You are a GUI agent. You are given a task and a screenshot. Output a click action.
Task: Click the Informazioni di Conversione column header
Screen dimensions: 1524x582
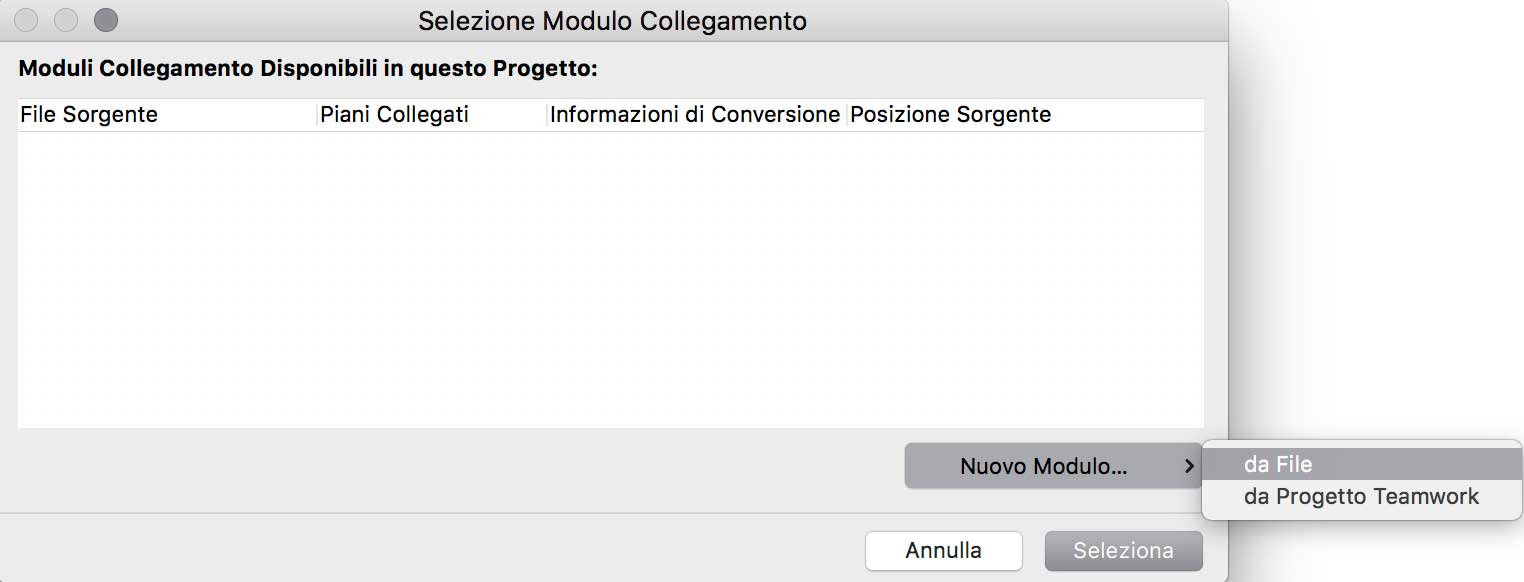pos(694,115)
